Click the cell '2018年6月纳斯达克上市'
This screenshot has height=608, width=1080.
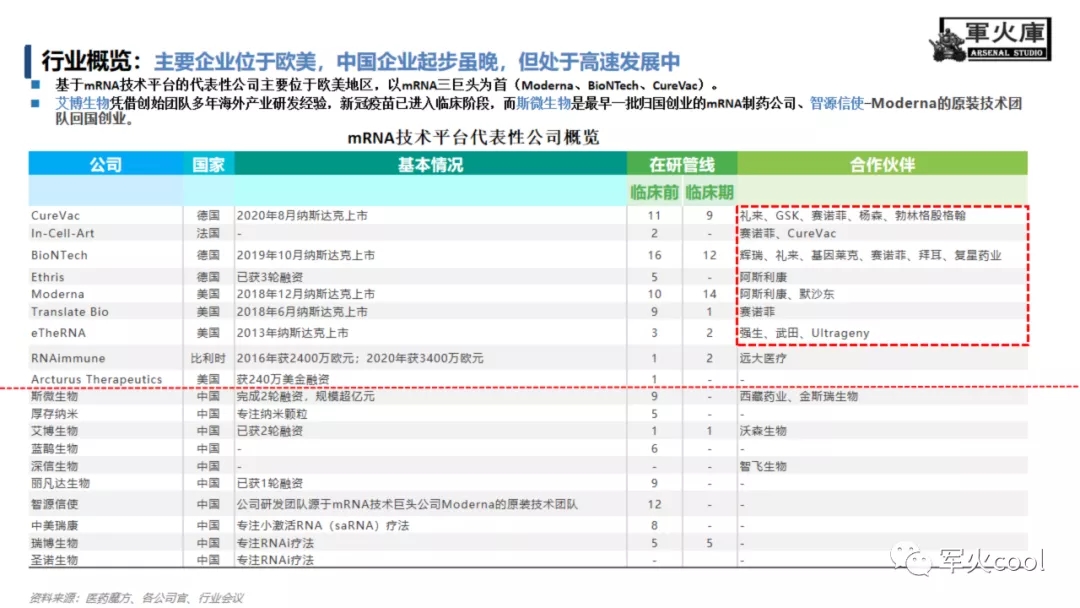click(x=302, y=312)
